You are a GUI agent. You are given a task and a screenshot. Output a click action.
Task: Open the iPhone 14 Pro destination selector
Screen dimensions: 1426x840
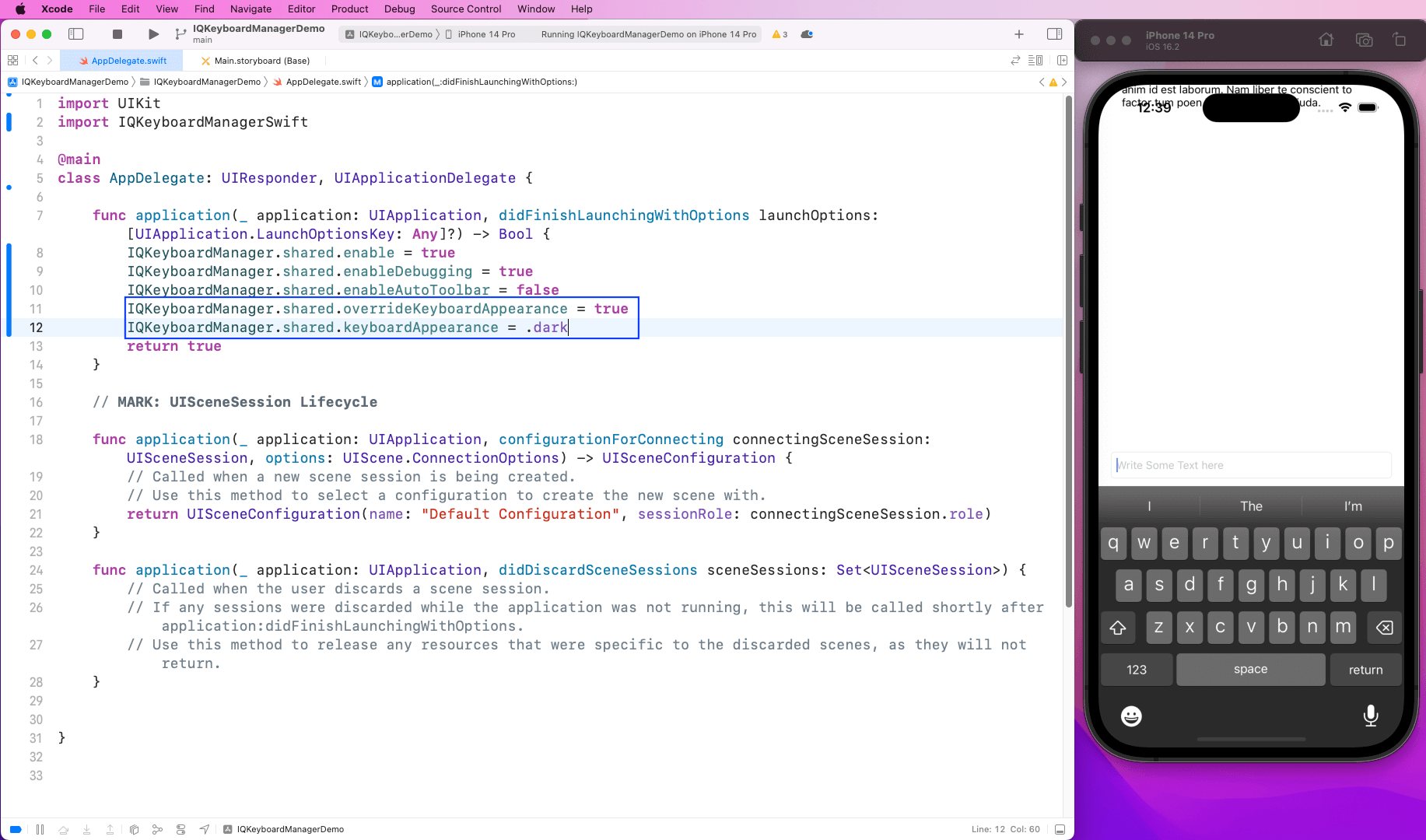[485, 34]
